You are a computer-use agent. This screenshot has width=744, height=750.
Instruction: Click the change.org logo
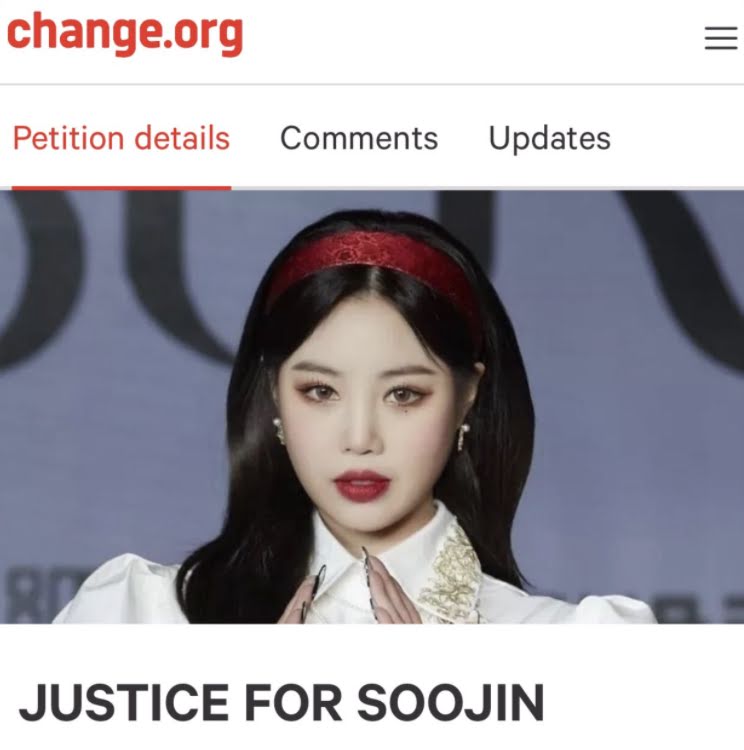(x=125, y=33)
